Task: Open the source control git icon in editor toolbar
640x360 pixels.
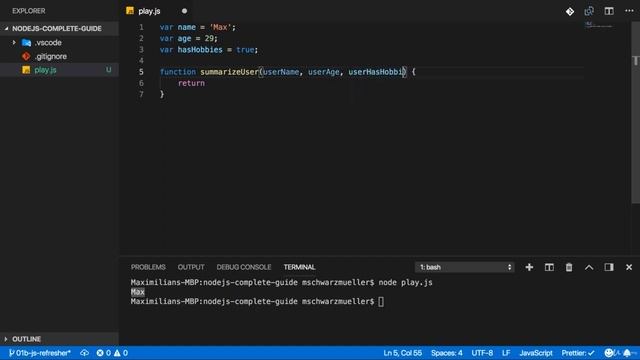Action: tap(570, 11)
